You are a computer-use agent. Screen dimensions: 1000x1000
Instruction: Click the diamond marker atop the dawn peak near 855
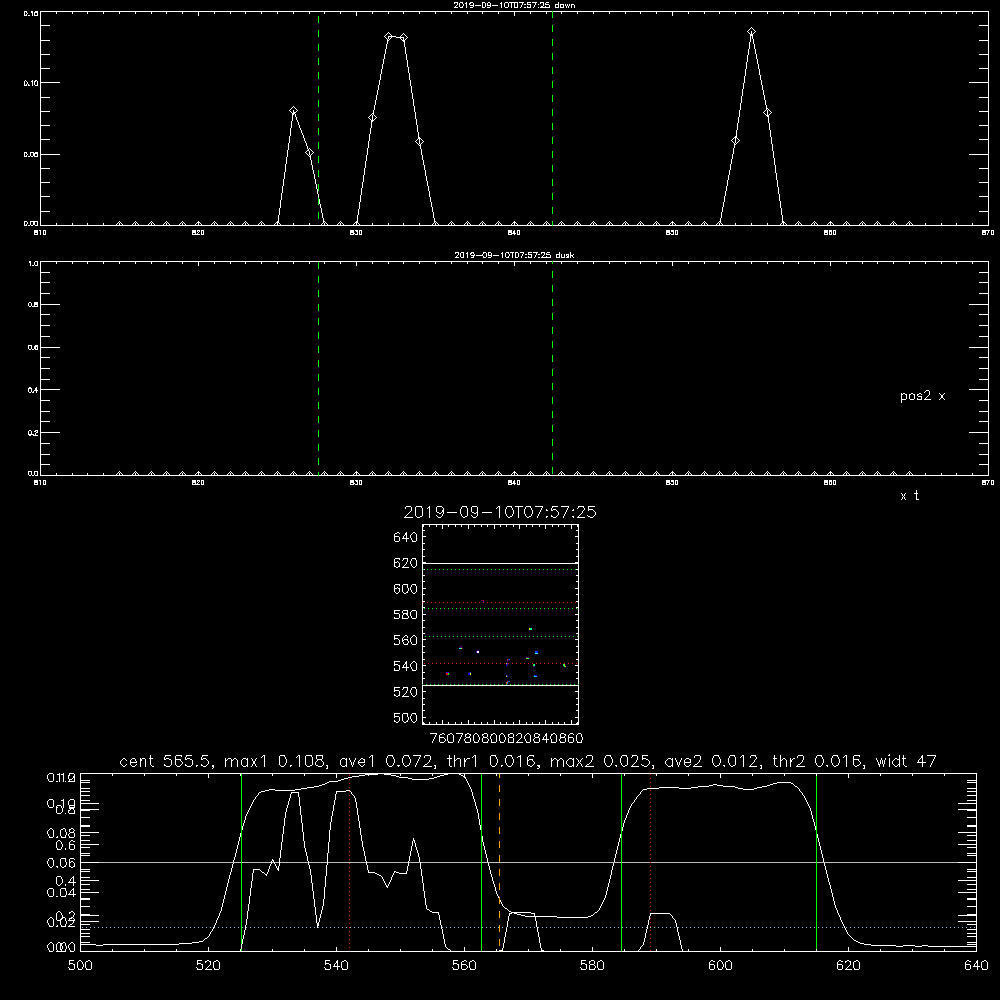752,31
